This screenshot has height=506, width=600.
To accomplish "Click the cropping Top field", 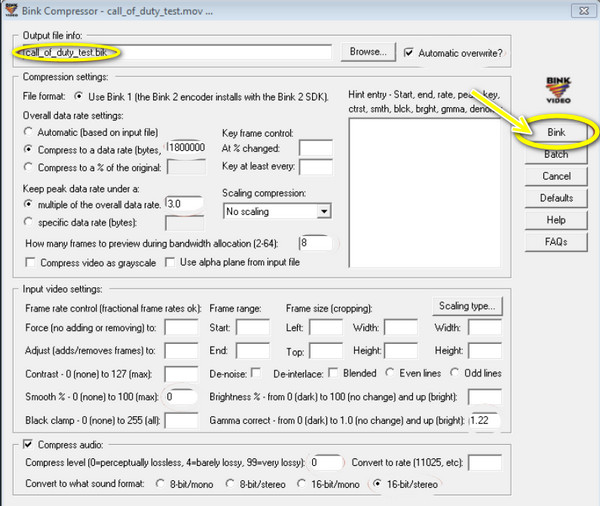I will 326,351.
